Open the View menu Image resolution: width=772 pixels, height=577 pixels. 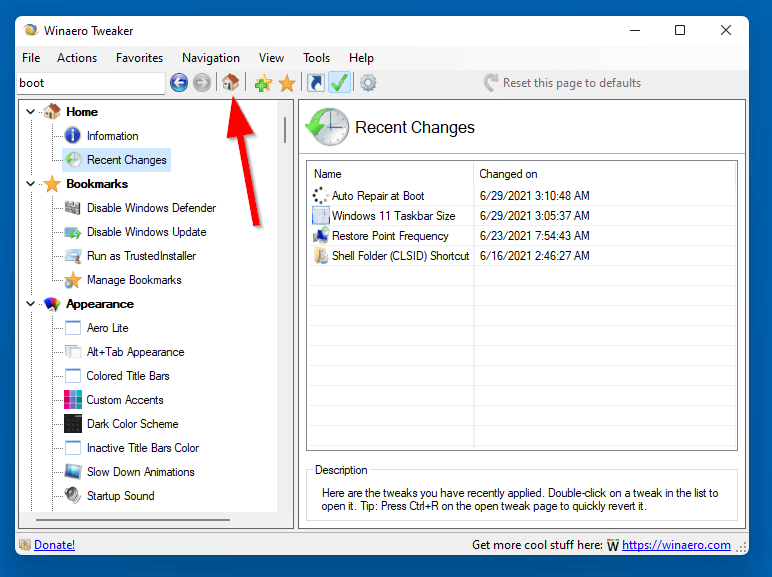click(271, 58)
